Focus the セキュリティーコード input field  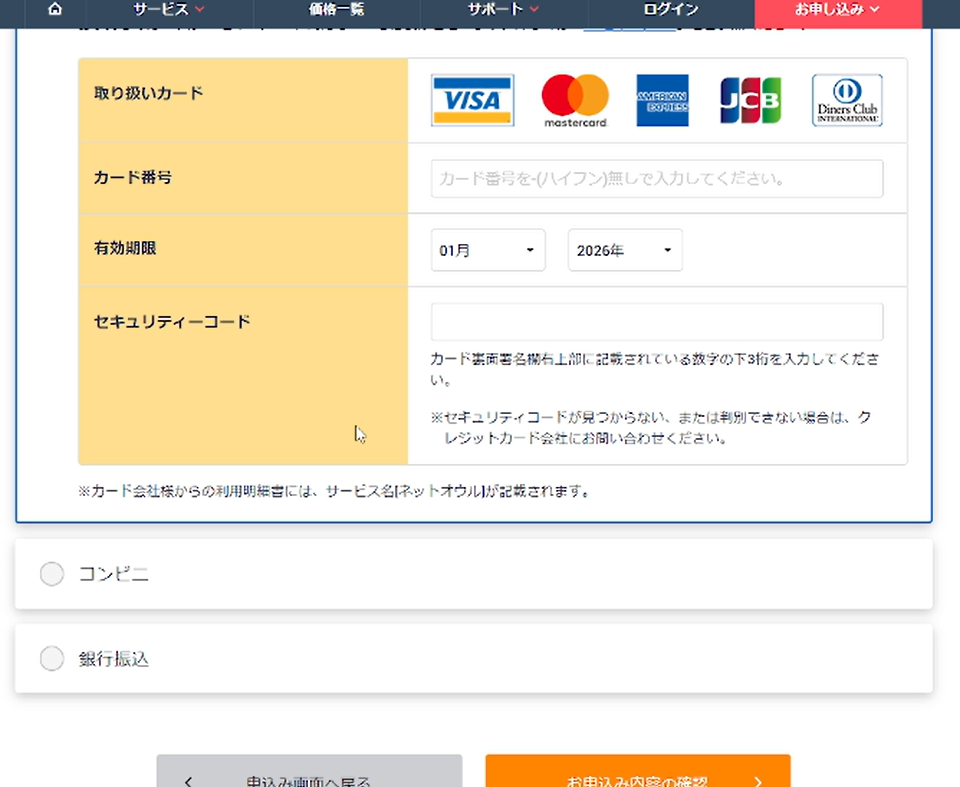point(657,322)
